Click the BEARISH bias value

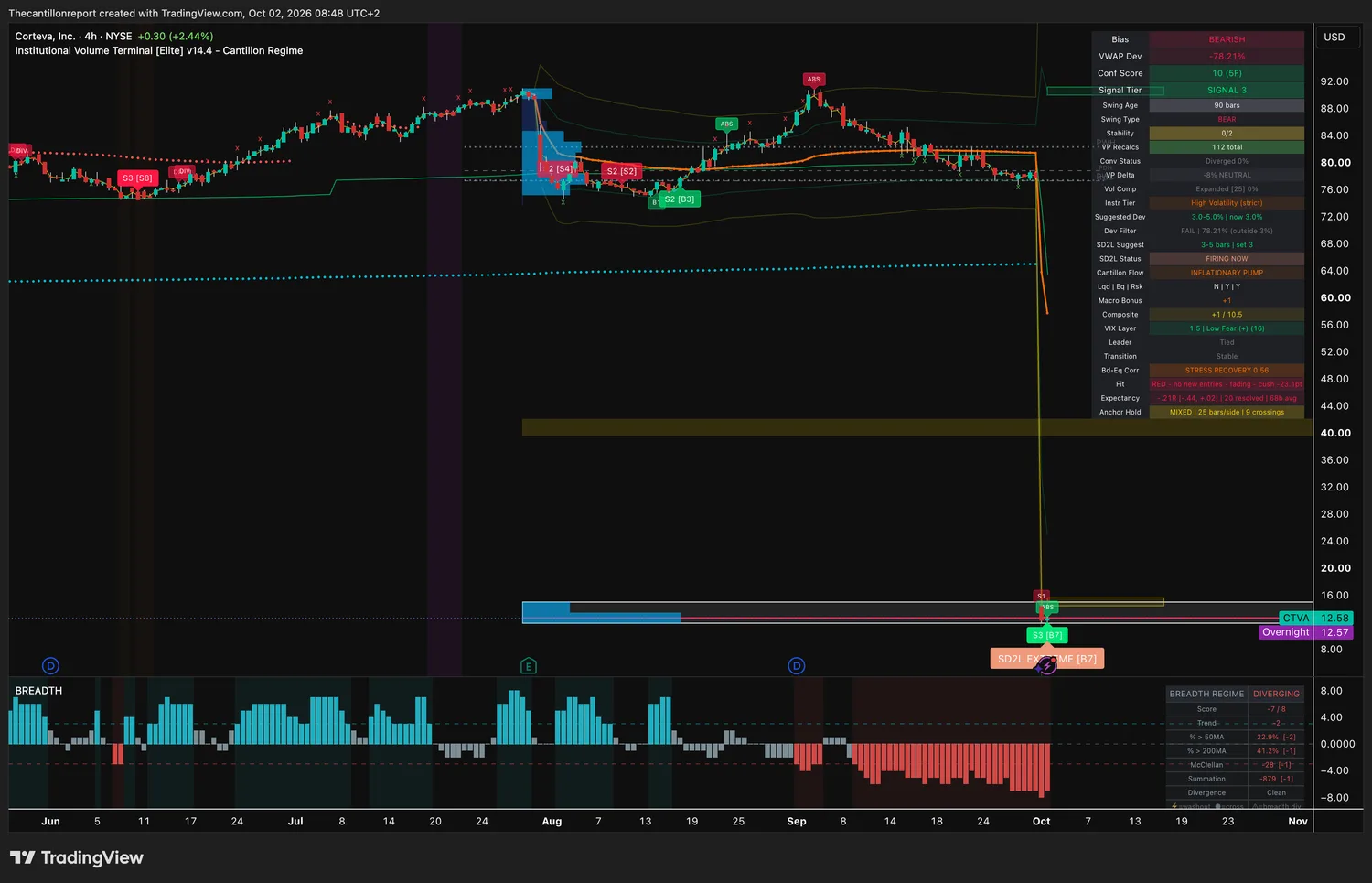(x=1227, y=39)
